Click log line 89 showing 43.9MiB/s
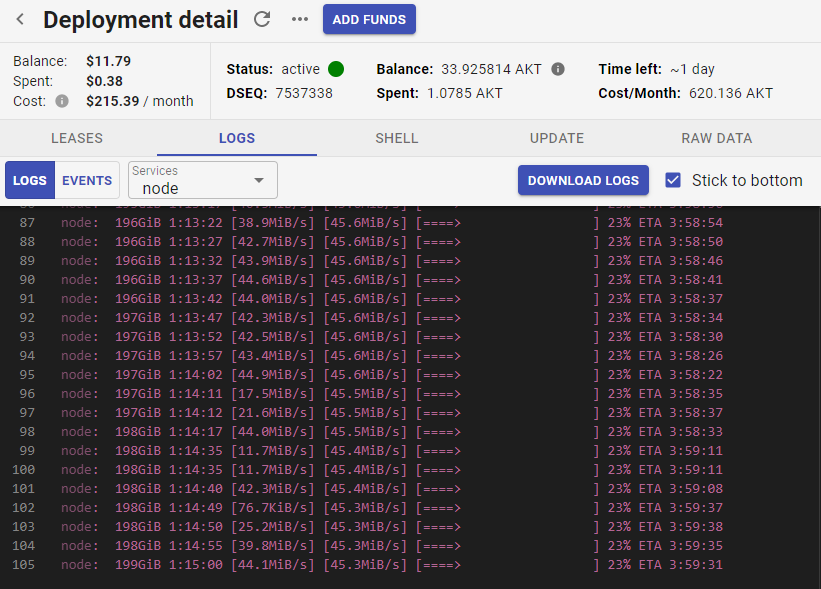This screenshot has width=821, height=589. pyautogui.click(x=410, y=261)
